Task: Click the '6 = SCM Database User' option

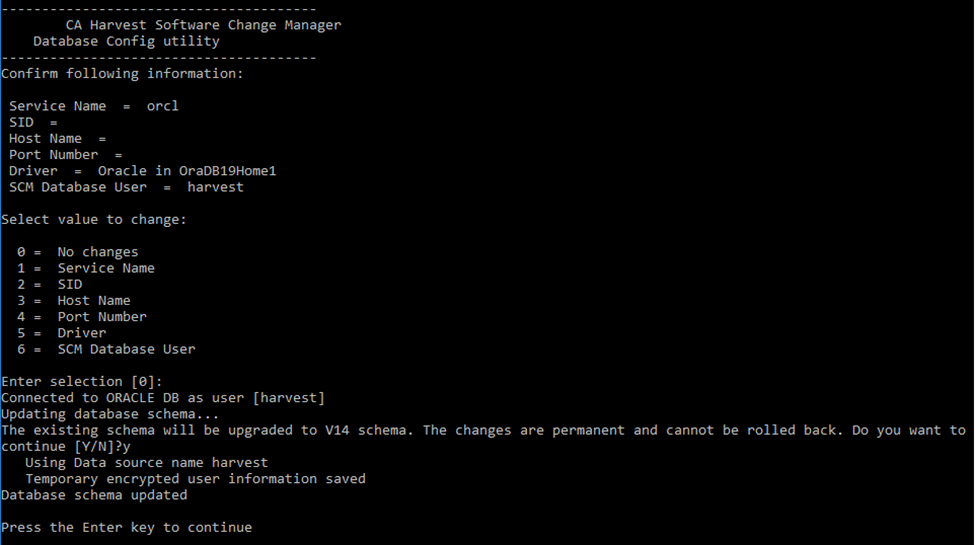Action: [106, 349]
